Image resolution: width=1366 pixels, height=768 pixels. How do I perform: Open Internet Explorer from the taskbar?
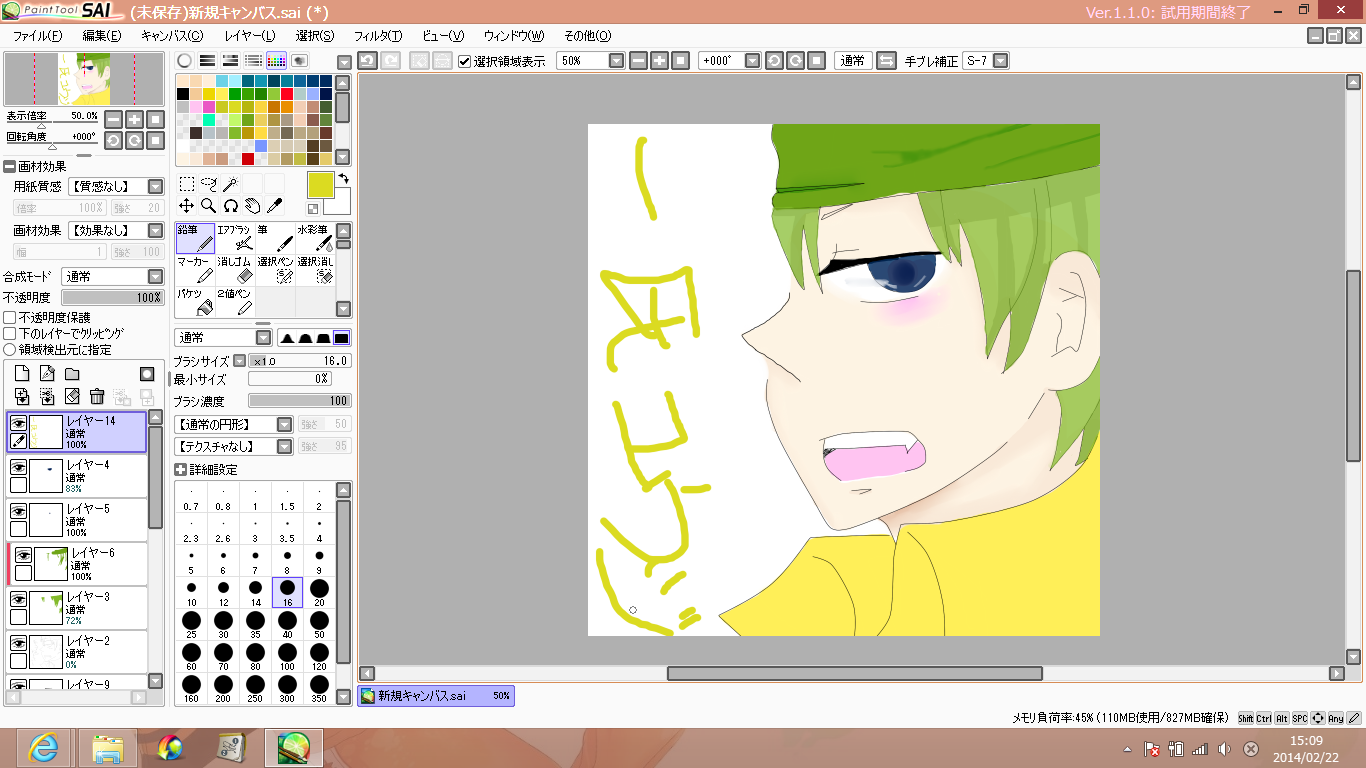tap(42, 747)
